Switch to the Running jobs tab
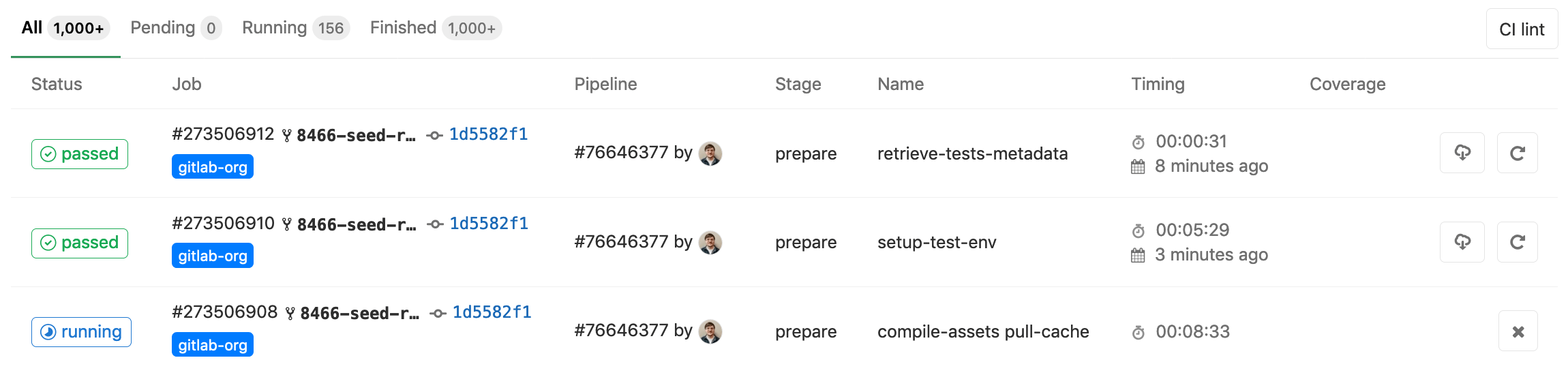 tap(295, 28)
